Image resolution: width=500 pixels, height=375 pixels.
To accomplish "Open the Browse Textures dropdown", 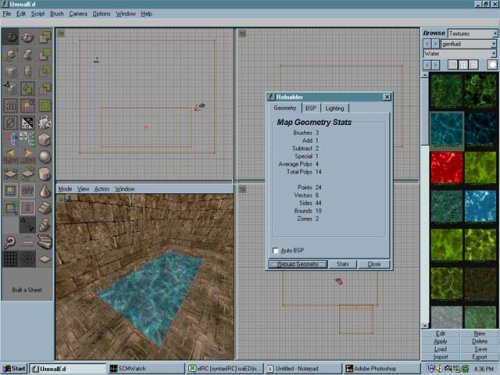I will pos(472,34).
